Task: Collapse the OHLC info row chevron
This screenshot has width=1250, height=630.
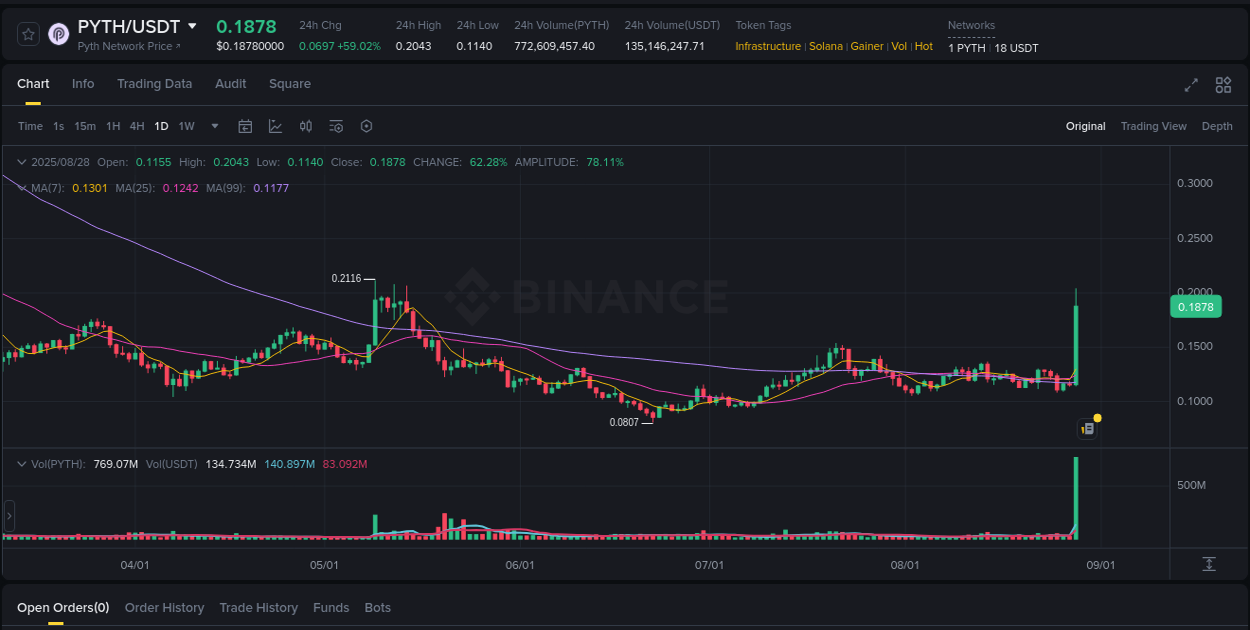Action: tap(20, 161)
